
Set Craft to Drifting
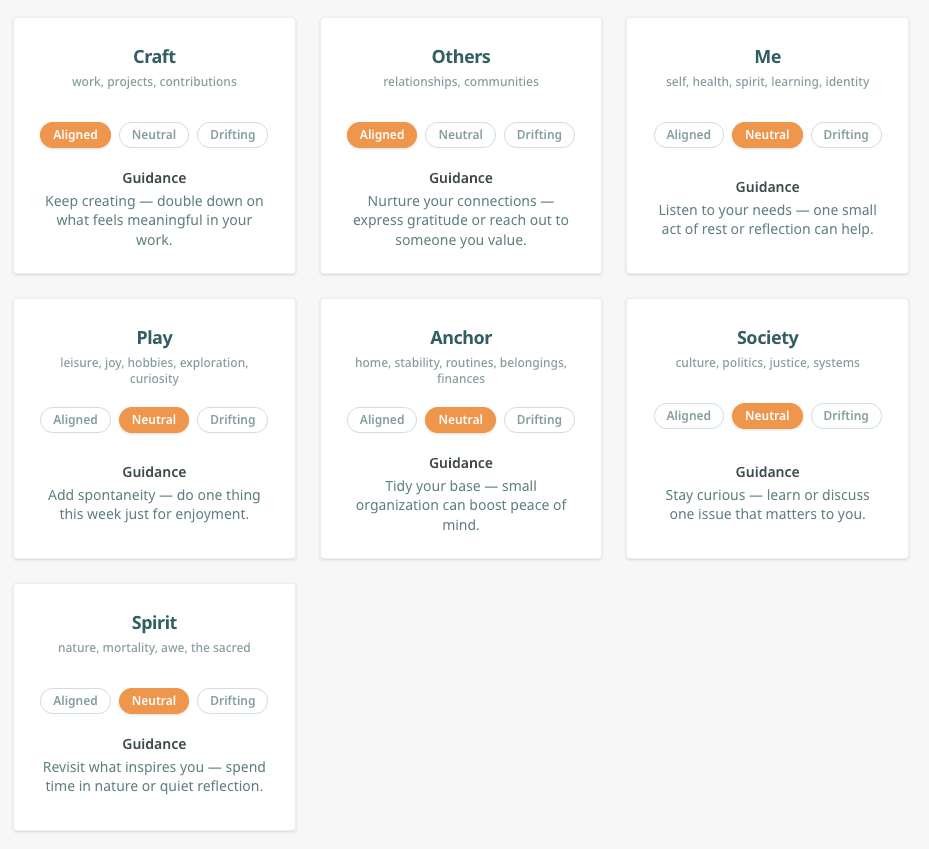[x=232, y=135]
